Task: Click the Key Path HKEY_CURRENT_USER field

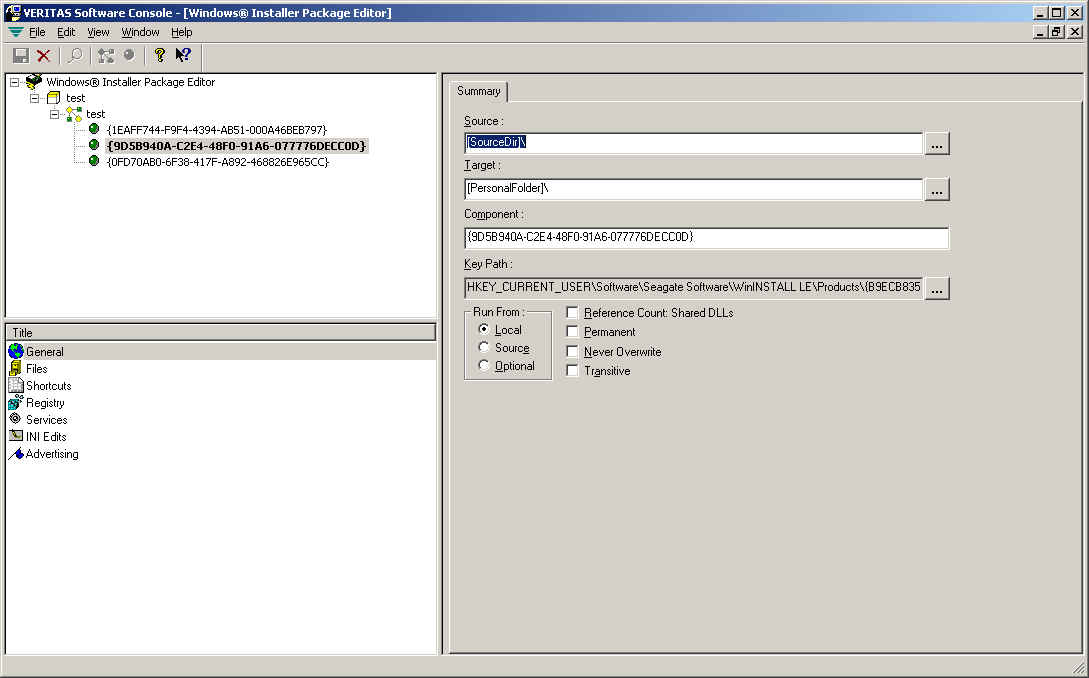Action: [693, 288]
